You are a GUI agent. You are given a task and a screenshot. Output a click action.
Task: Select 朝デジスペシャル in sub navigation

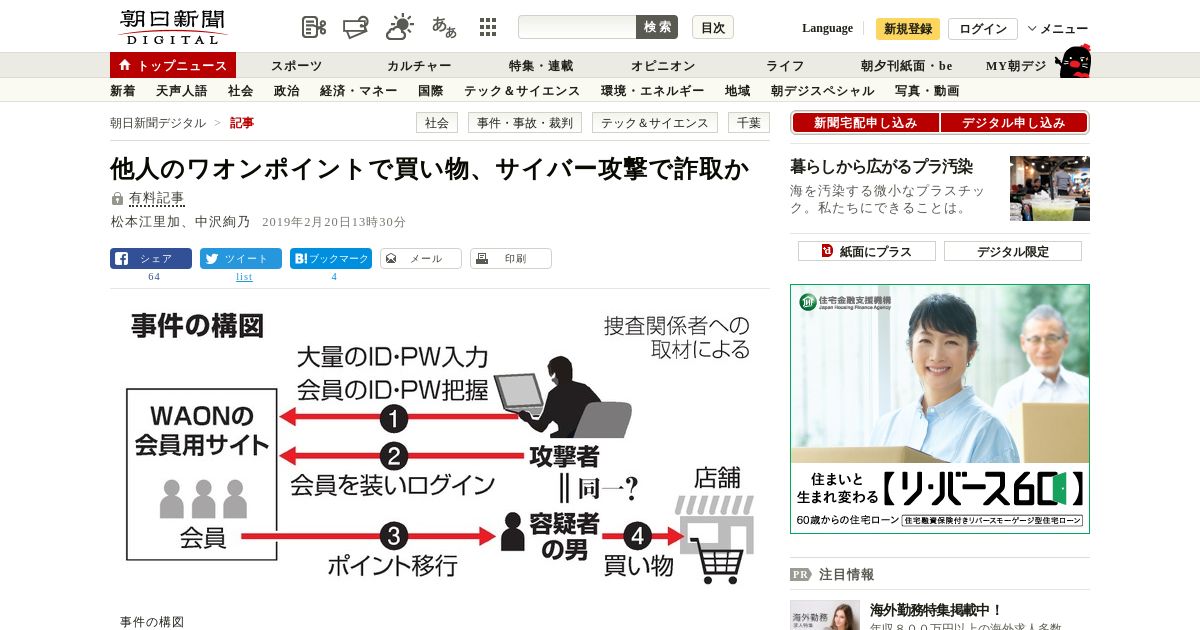tap(823, 91)
